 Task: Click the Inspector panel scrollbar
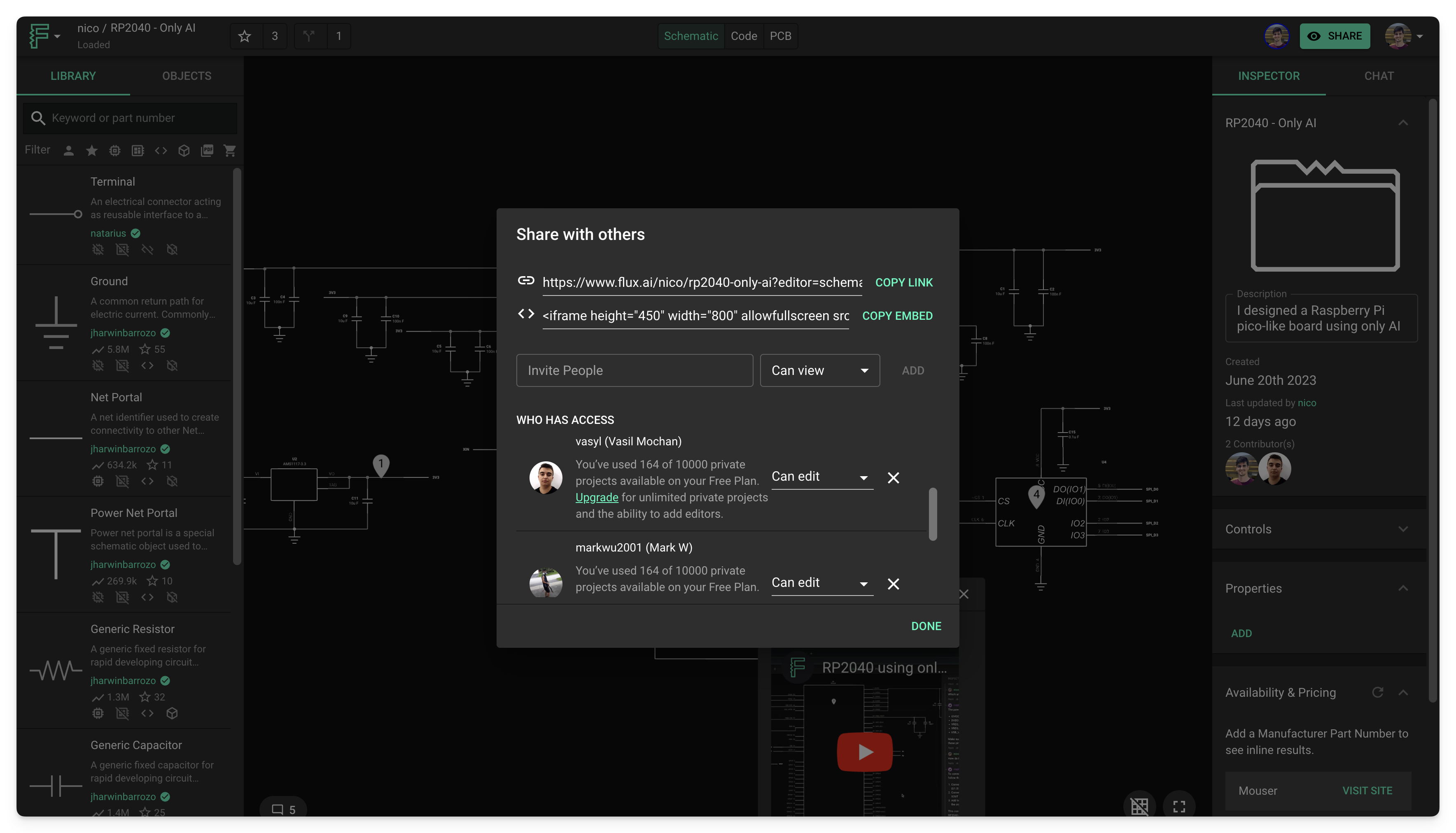[1433, 400]
